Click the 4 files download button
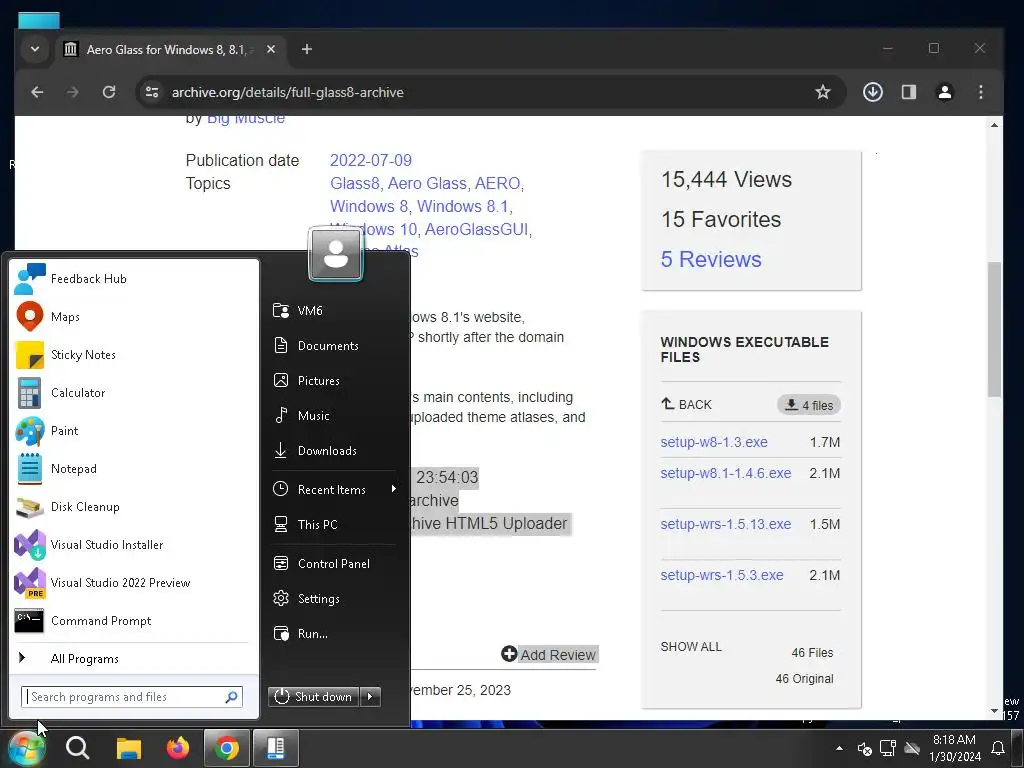Screen dimensions: 1024x768 (x=809, y=405)
